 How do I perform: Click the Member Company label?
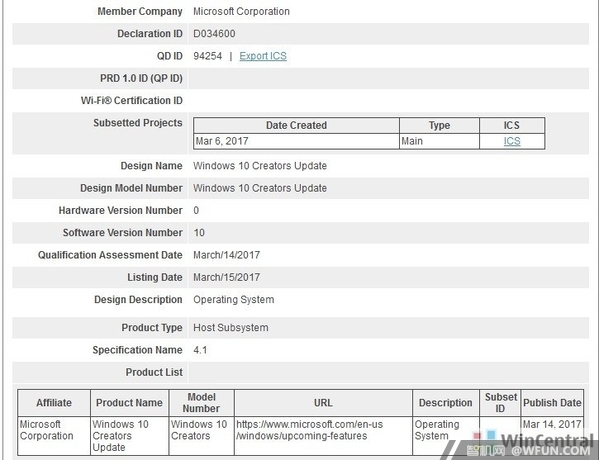(x=140, y=11)
